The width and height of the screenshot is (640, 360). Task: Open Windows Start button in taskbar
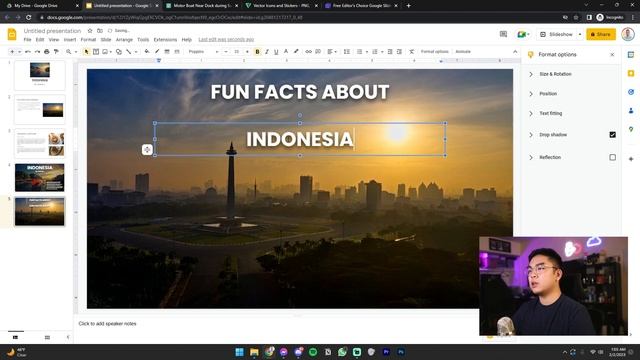tap(240, 352)
